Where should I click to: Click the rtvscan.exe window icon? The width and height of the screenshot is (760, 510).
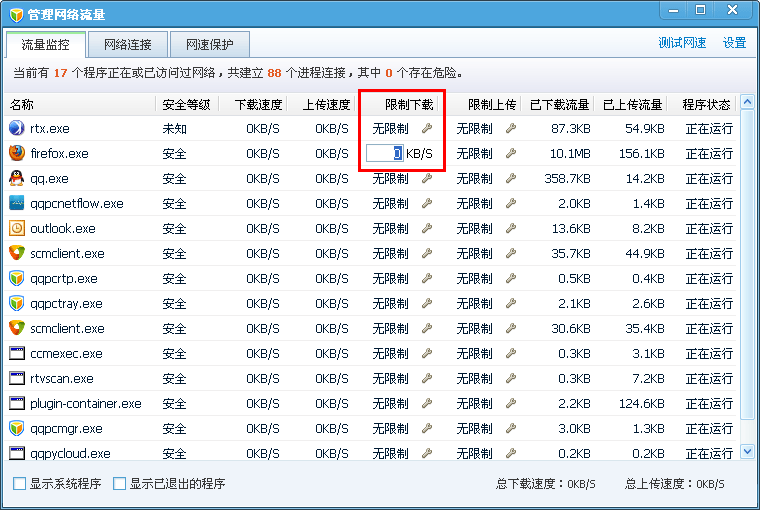tap(16, 378)
